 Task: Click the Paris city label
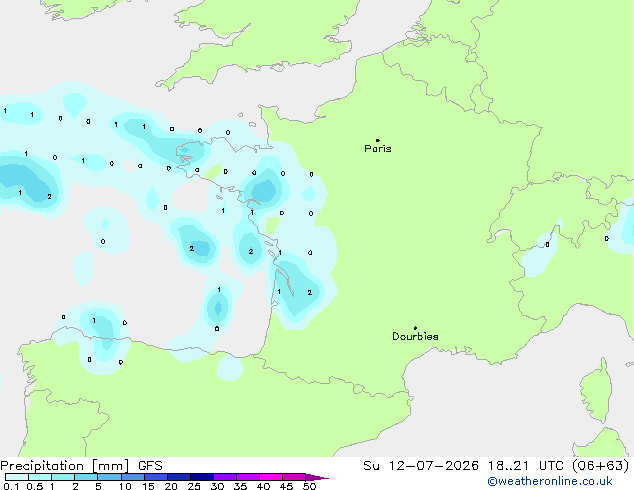coord(378,149)
